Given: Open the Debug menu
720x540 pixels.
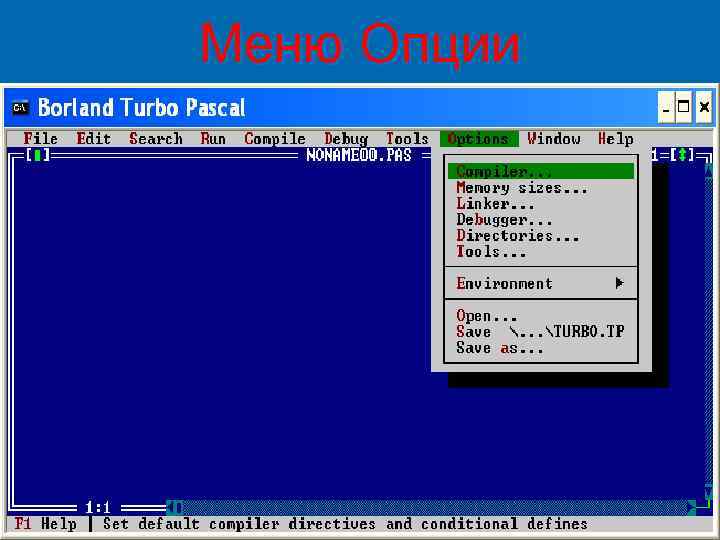Looking at the screenshot, I should (346, 139).
